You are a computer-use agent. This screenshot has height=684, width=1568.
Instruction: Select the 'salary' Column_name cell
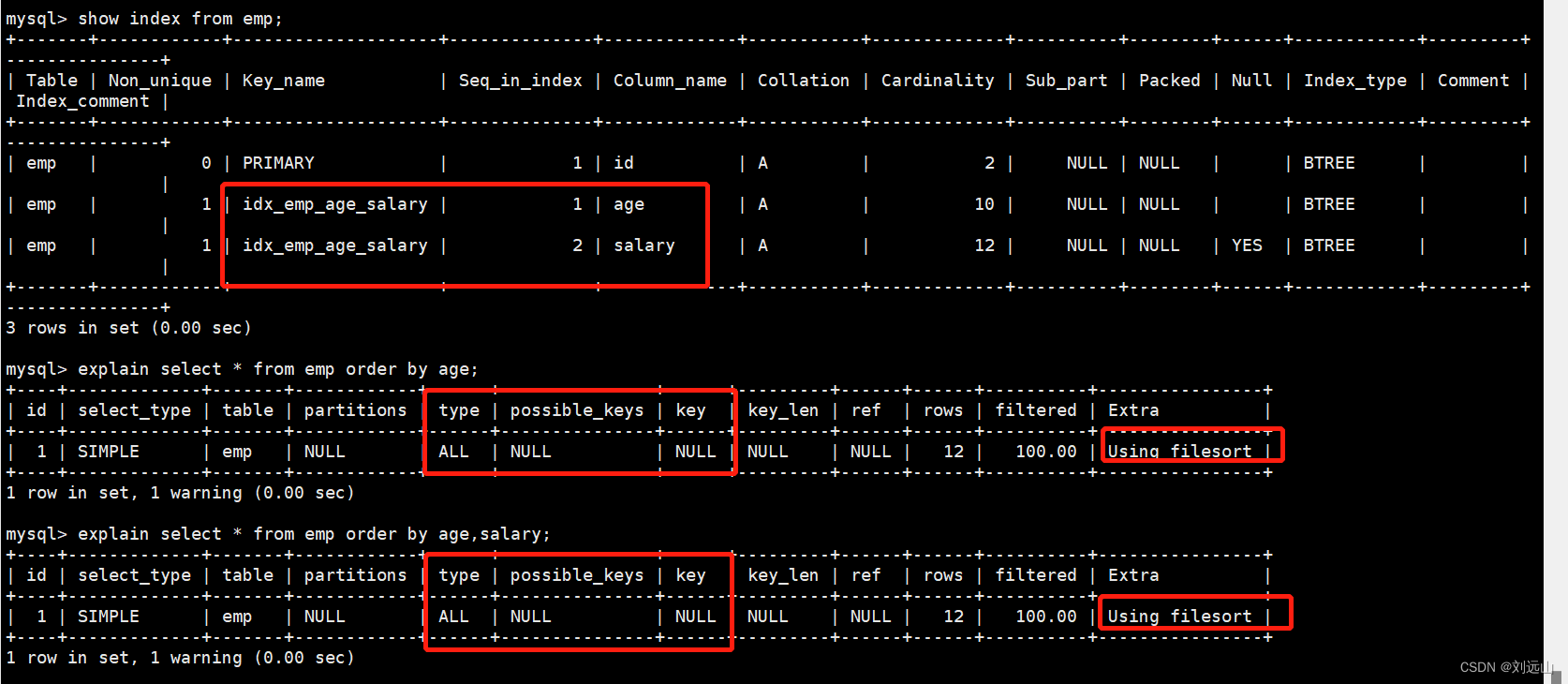click(x=643, y=245)
